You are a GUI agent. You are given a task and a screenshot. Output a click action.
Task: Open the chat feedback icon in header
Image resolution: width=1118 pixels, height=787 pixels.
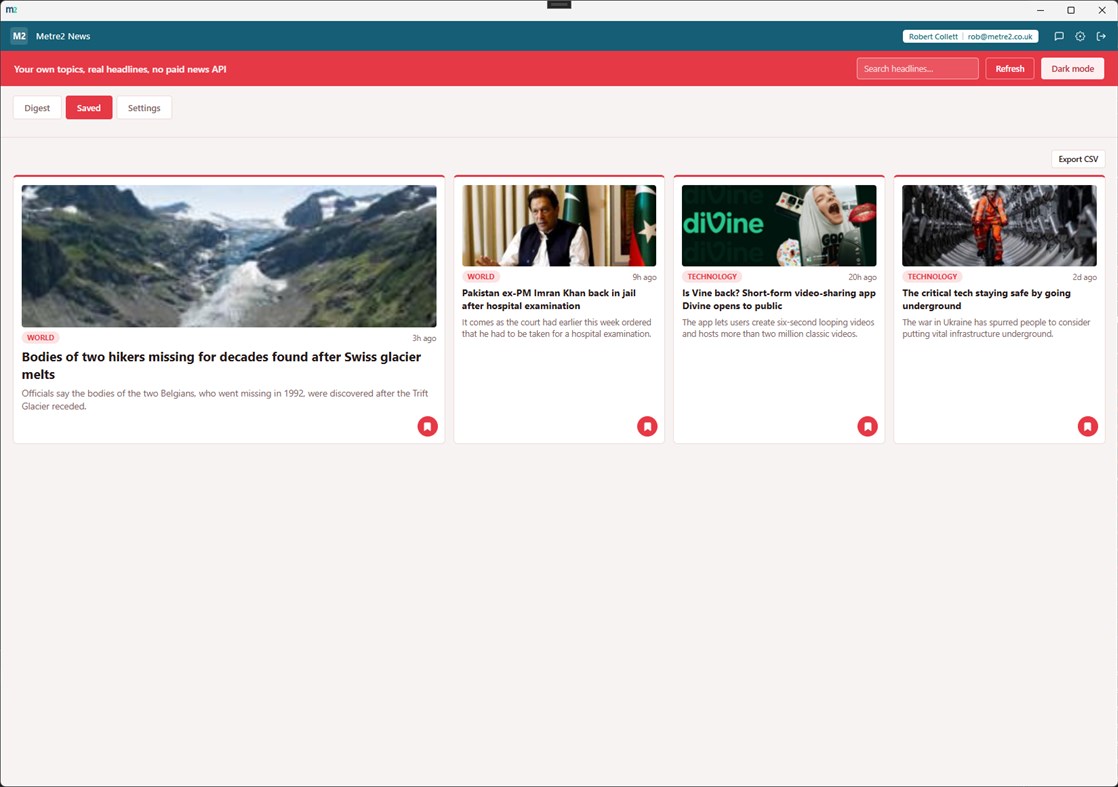[1059, 36]
